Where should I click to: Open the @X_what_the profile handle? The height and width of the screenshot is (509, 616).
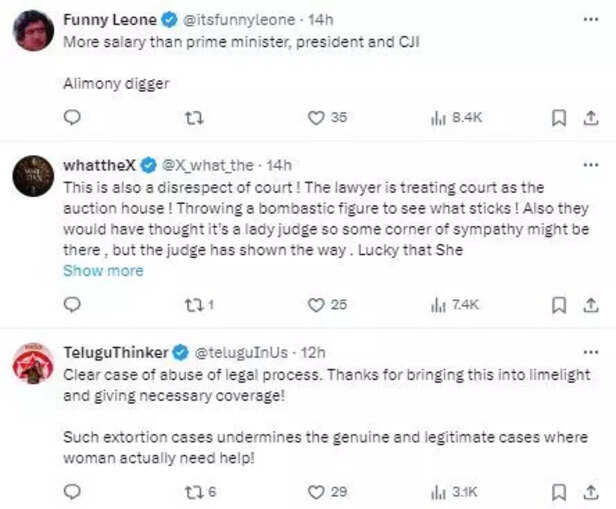coord(211,165)
